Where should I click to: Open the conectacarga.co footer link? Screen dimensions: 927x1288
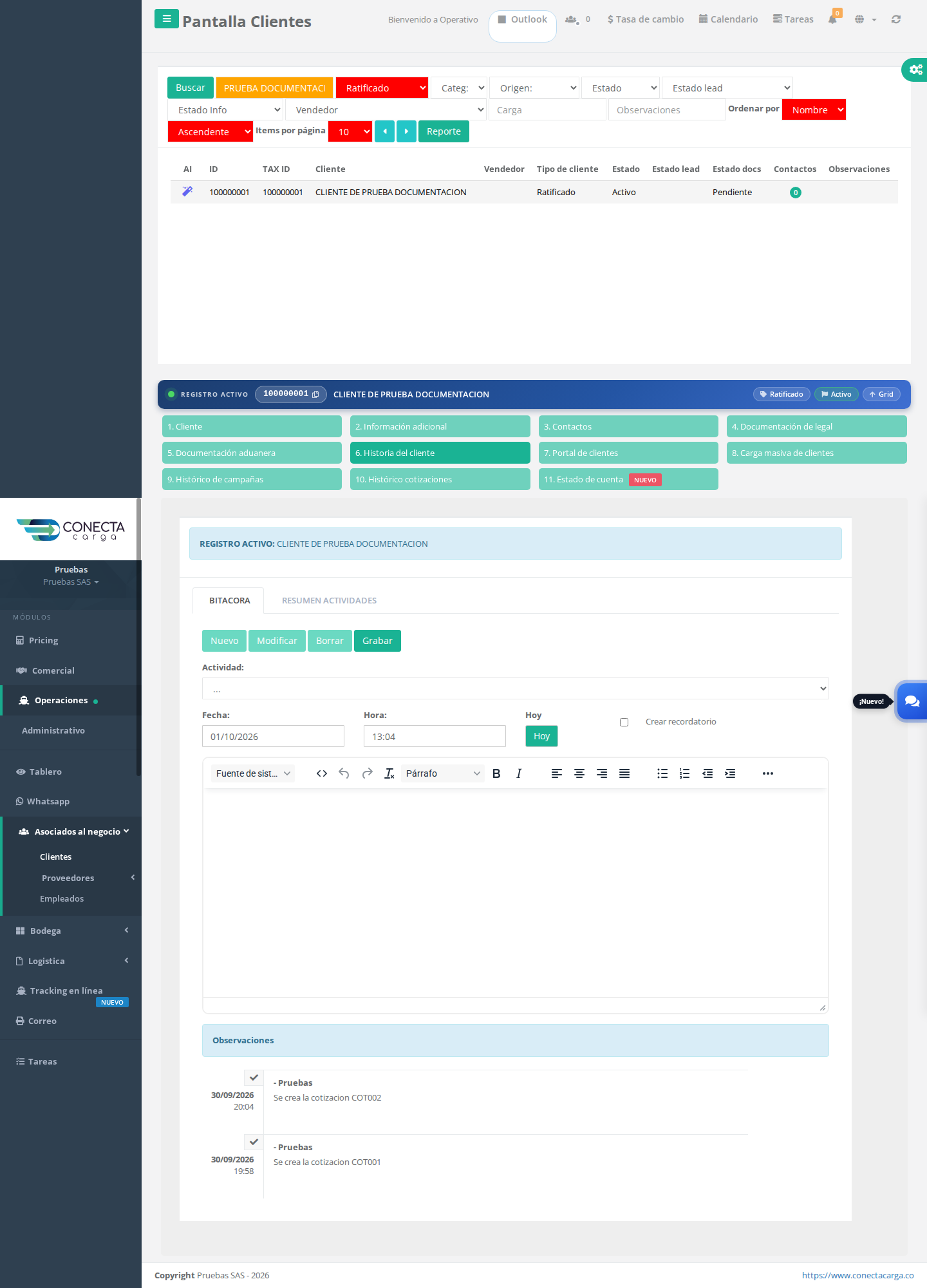(857, 1275)
